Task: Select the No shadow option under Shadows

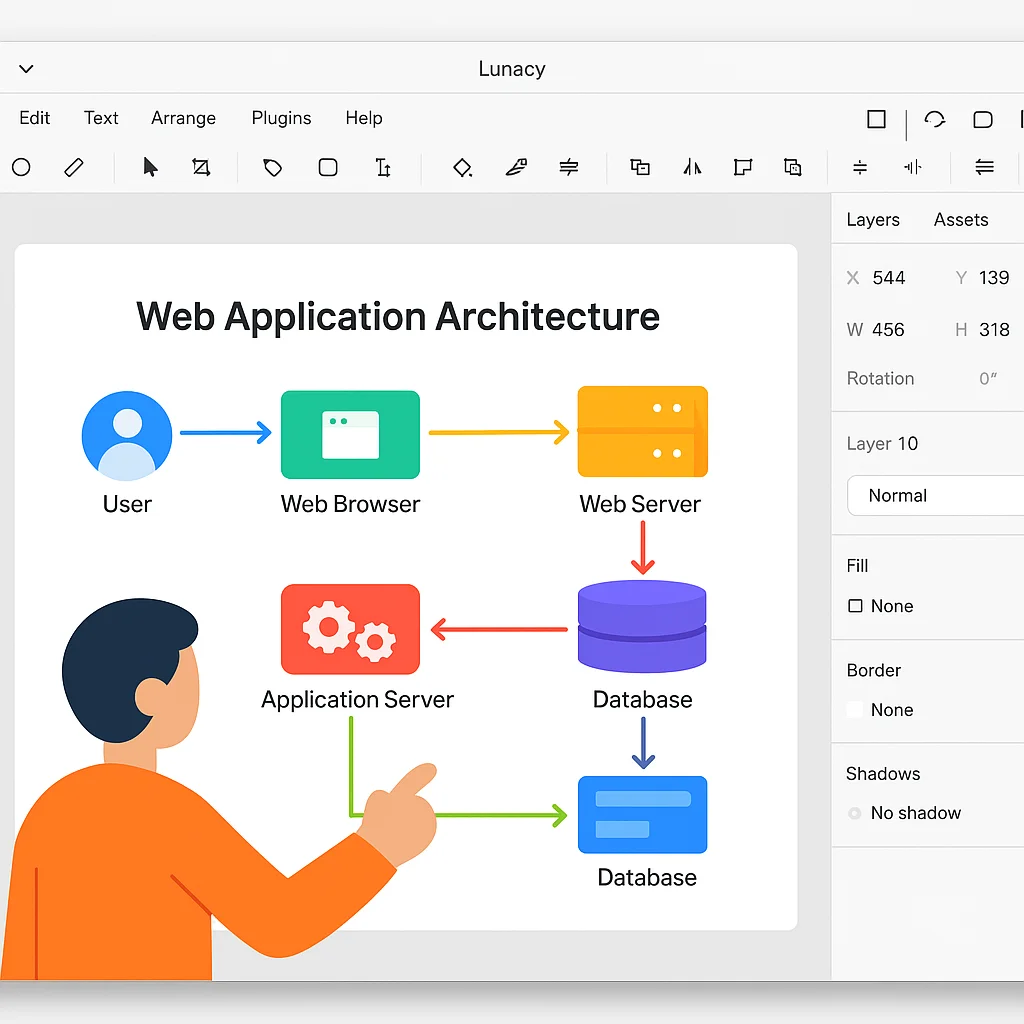Action: pos(855,813)
